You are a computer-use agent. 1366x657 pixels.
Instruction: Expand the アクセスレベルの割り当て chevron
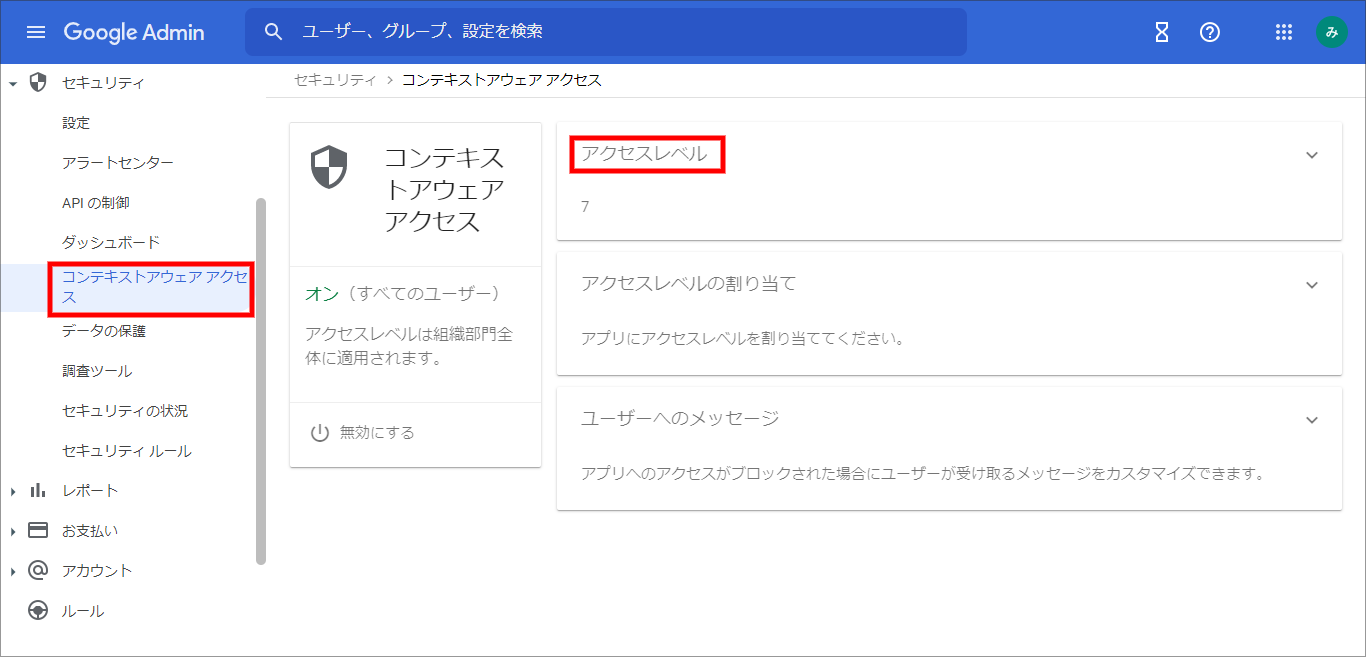(x=1313, y=285)
